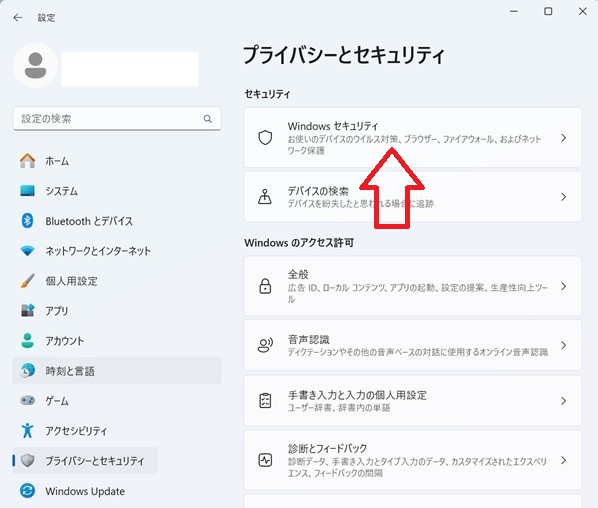Image resolution: width=598 pixels, height=508 pixels.
Task: Click the Bluetooth icon in the sidebar
Action: pos(27,221)
